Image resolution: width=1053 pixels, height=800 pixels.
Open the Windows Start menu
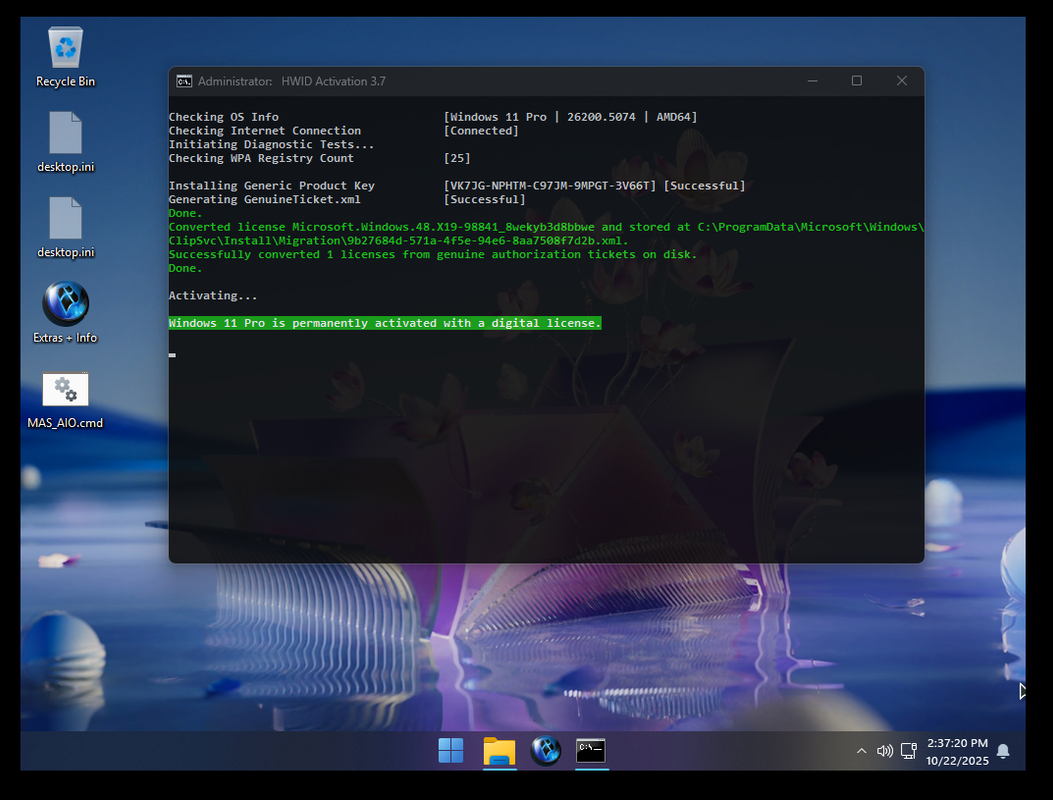coord(451,750)
